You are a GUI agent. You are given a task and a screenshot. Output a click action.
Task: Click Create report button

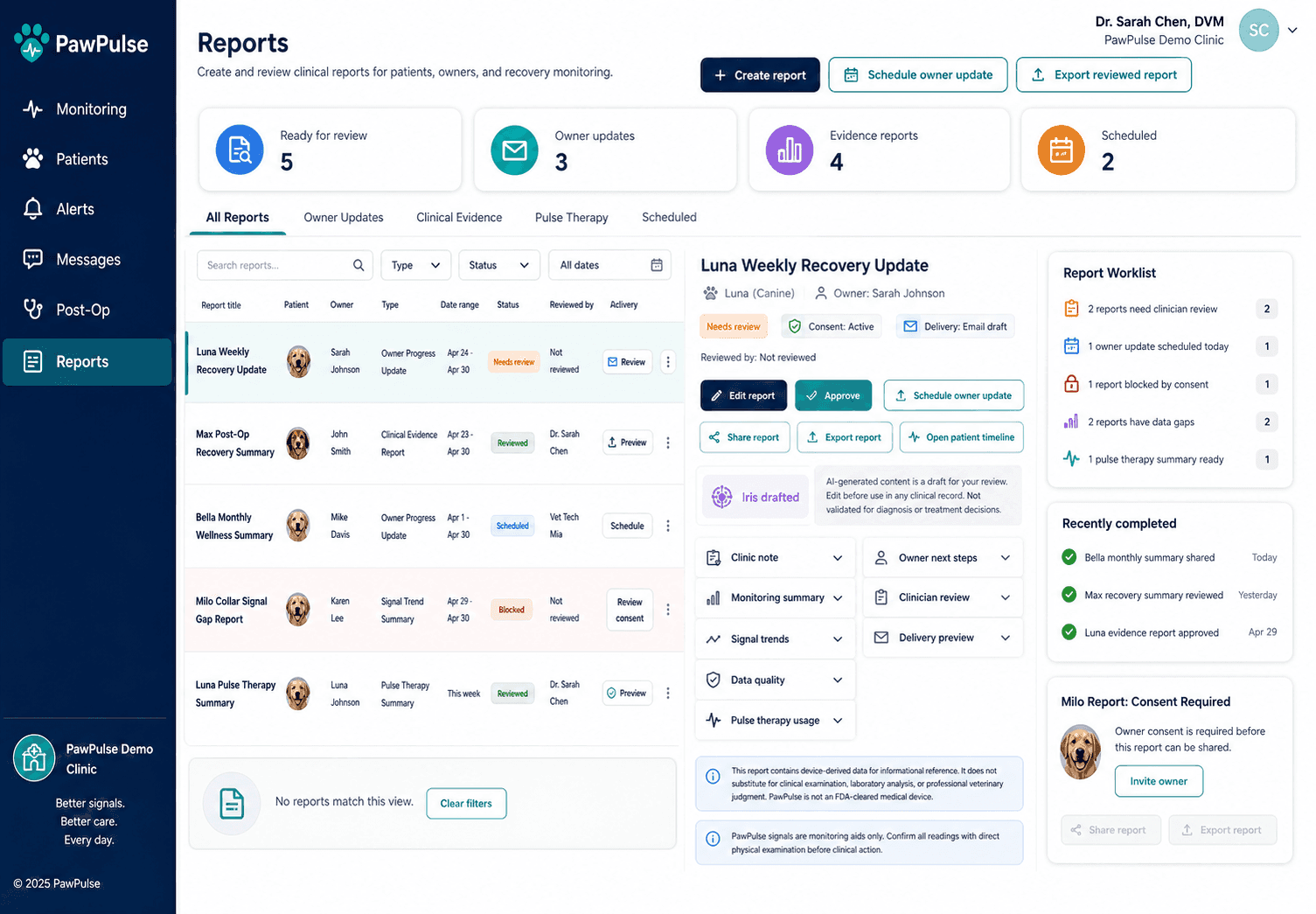click(x=760, y=75)
